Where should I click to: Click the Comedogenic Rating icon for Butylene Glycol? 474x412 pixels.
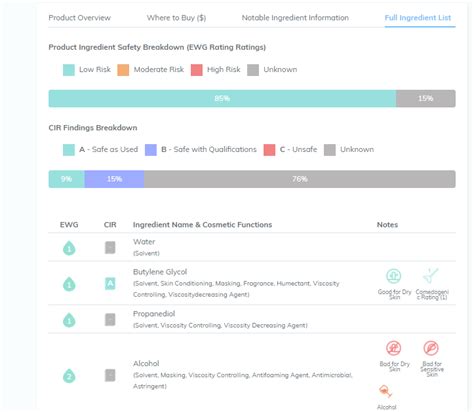(431, 276)
